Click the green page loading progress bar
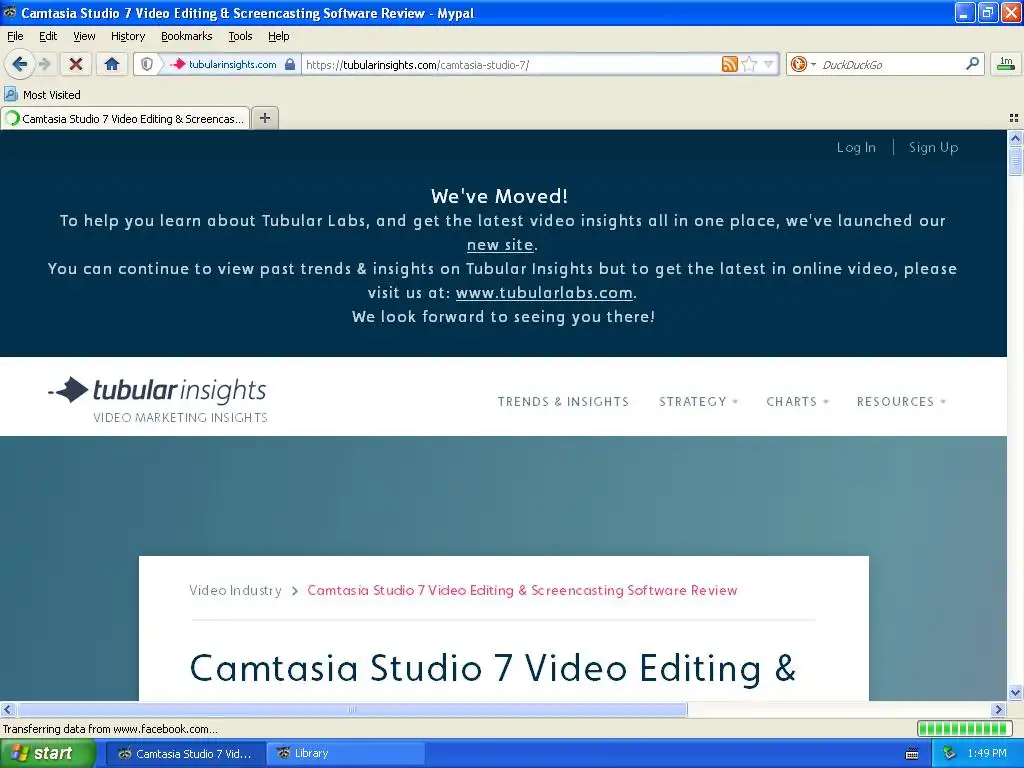Image resolution: width=1024 pixels, height=768 pixels. point(964,728)
